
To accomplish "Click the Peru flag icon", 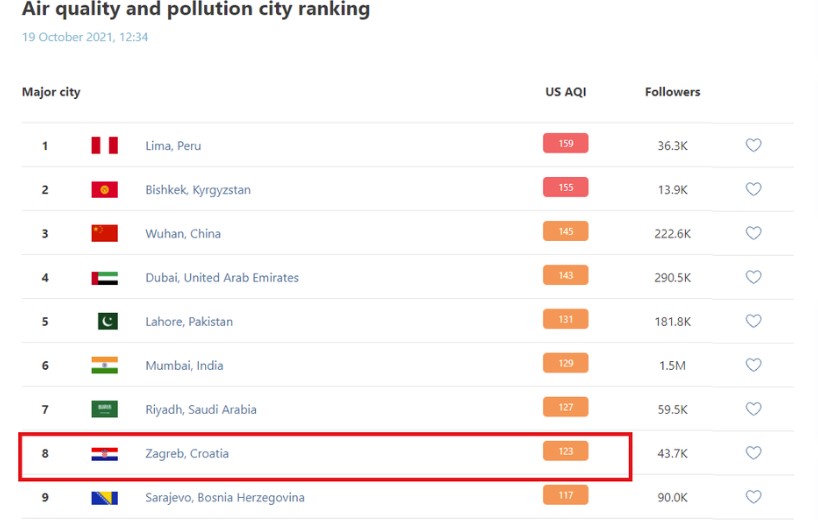I will click(x=104, y=146).
